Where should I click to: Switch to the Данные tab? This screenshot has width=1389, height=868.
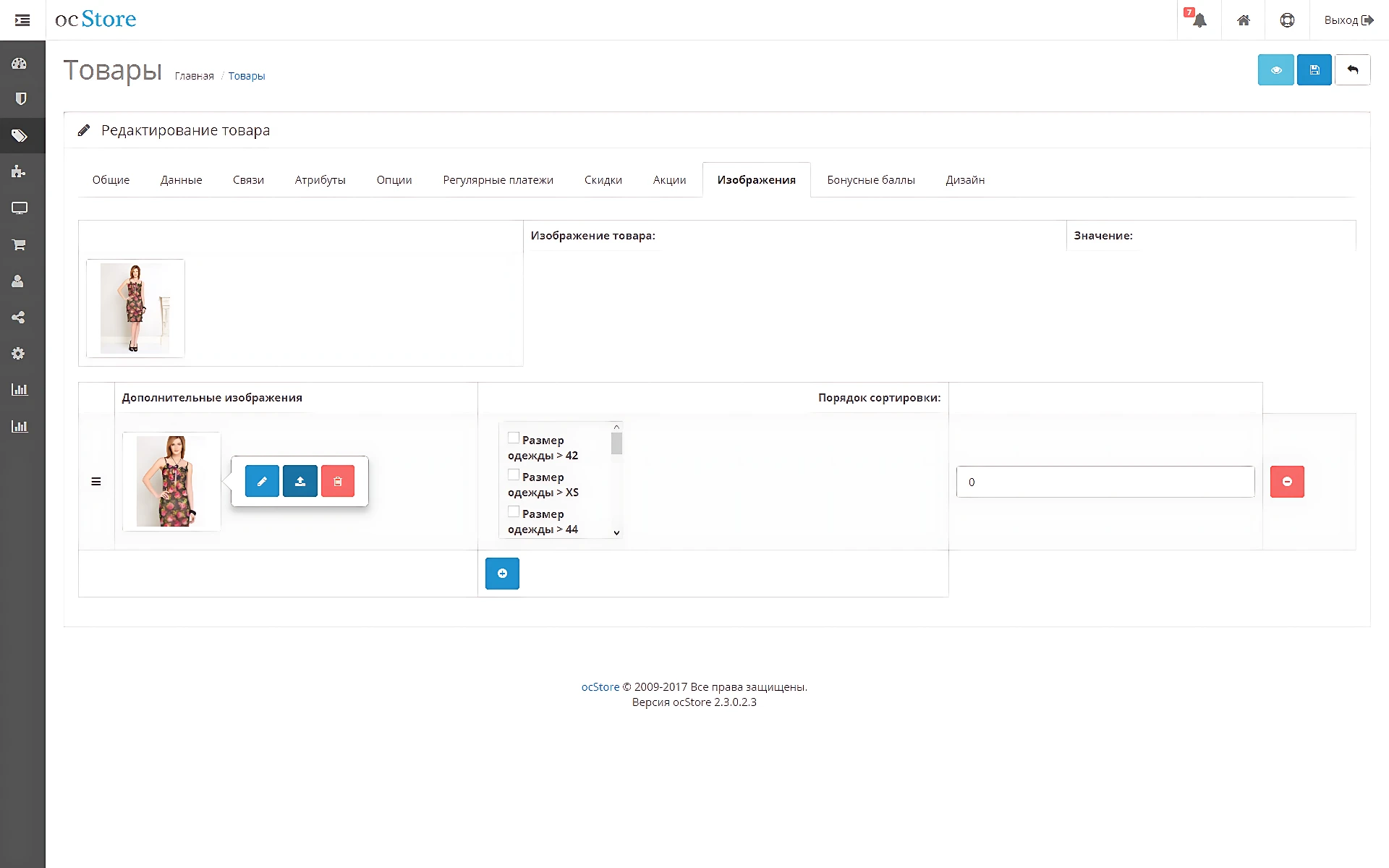(x=181, y=179)
